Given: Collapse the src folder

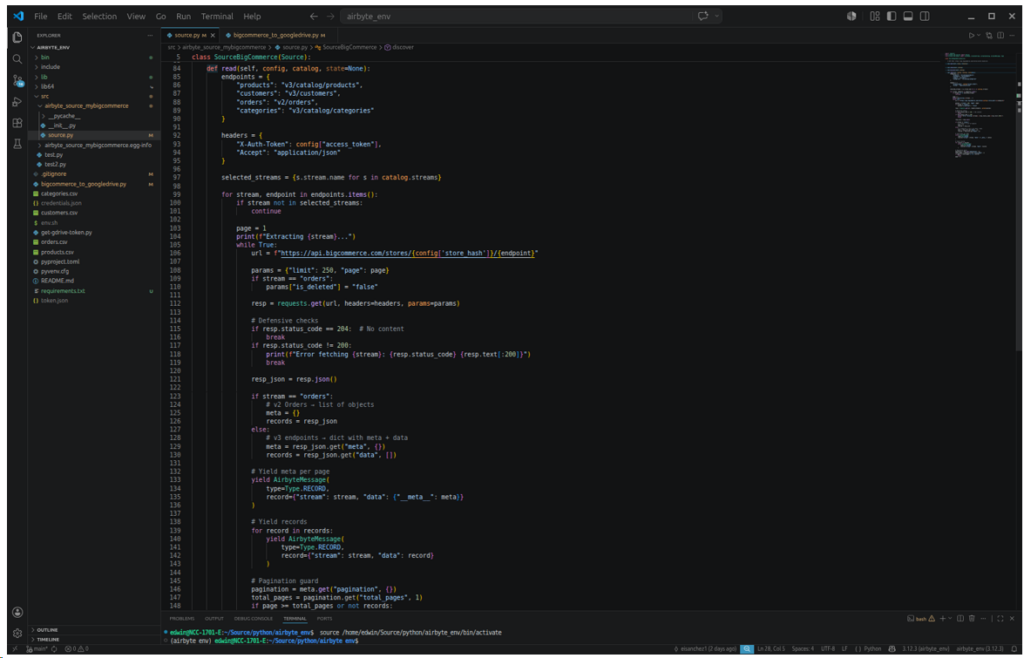Looking at the screenshot, I should point(94,96).
